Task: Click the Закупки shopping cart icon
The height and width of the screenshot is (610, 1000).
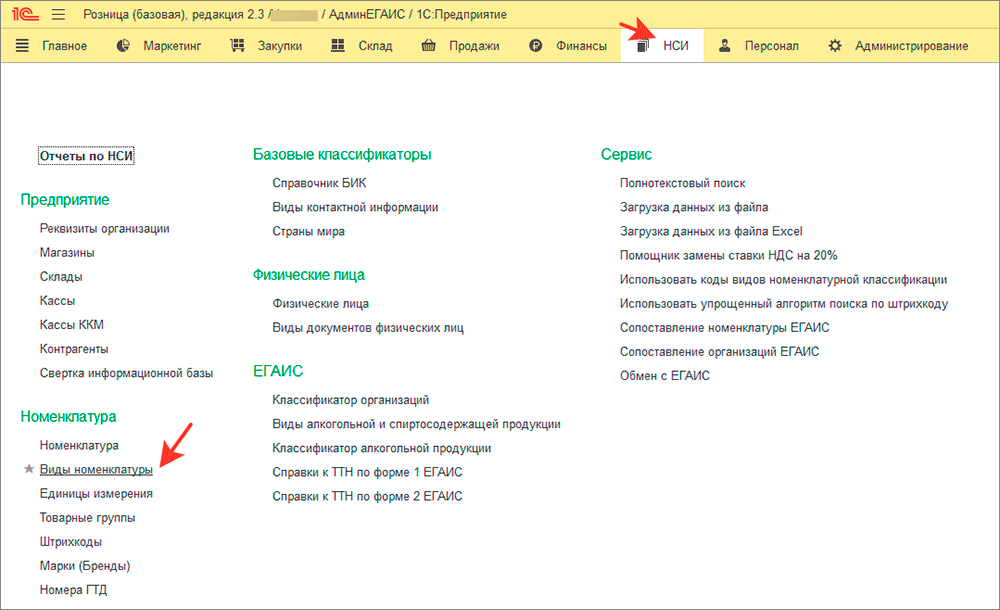Action: coord(237,45)
